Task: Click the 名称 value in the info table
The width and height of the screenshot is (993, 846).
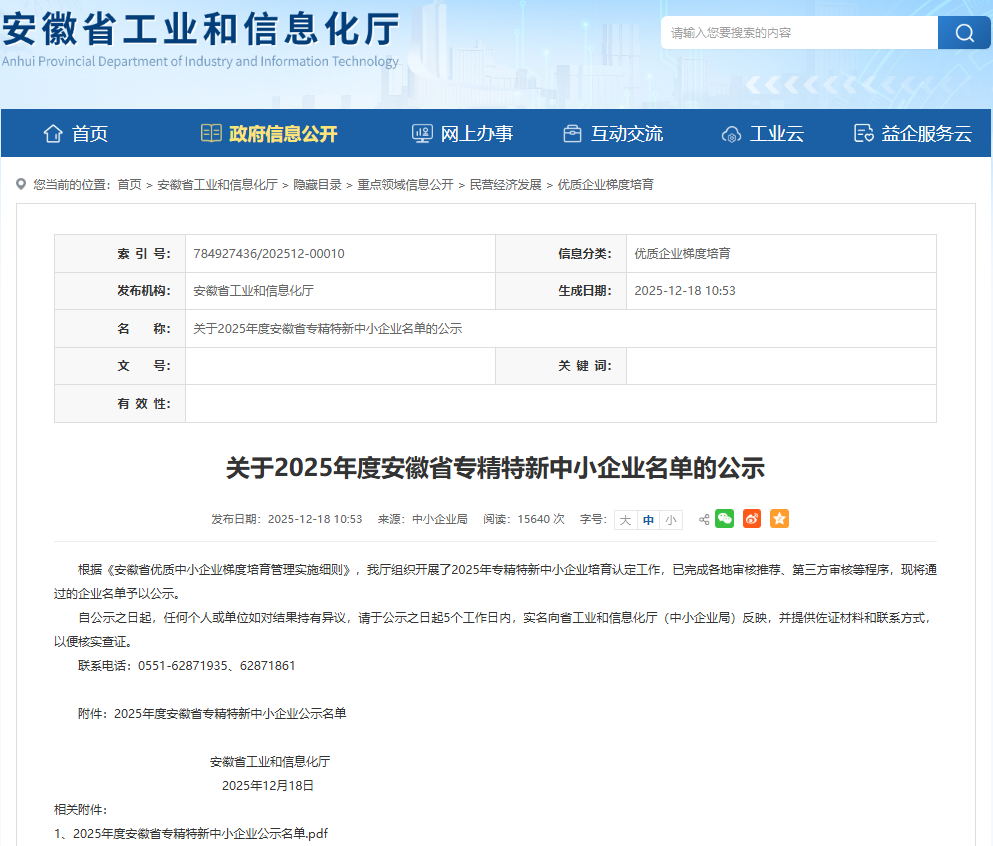Action: (x=327, y=329)
